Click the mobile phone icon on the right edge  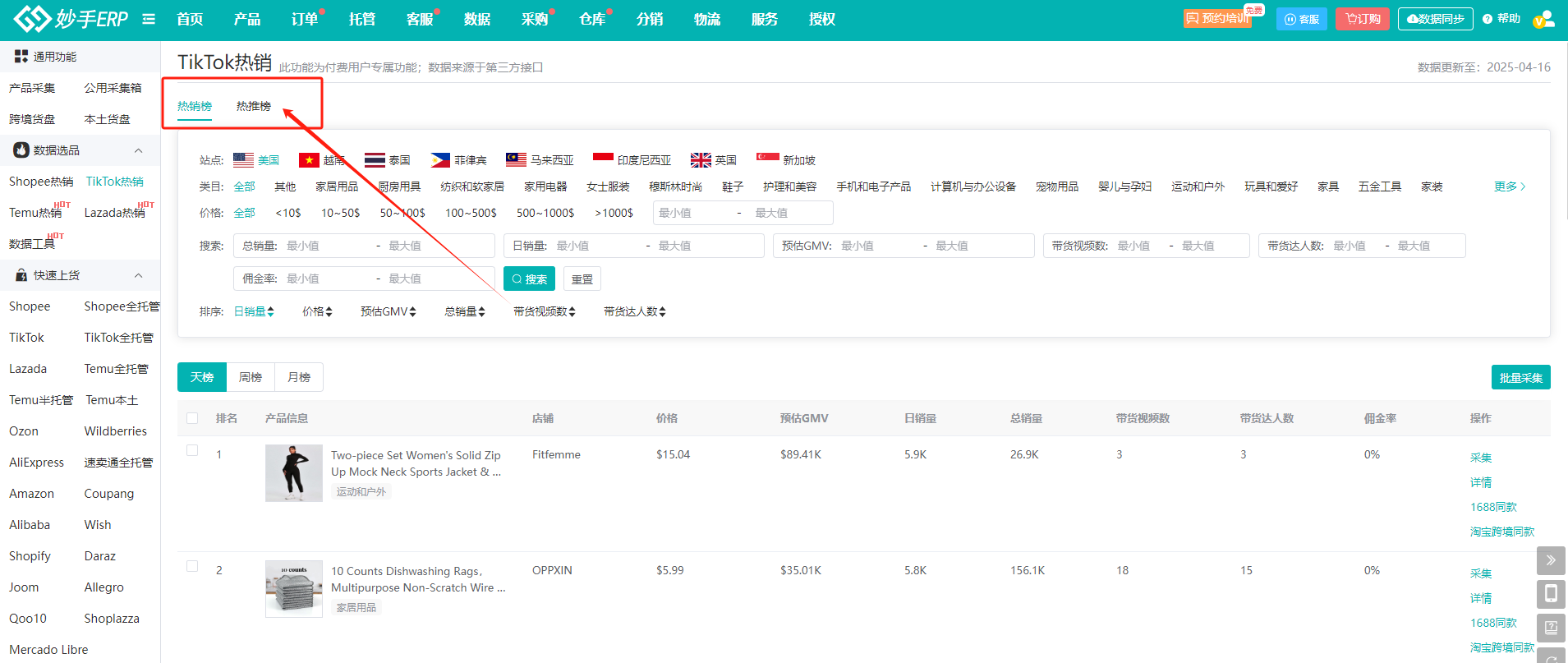(x=1551, y=594)
